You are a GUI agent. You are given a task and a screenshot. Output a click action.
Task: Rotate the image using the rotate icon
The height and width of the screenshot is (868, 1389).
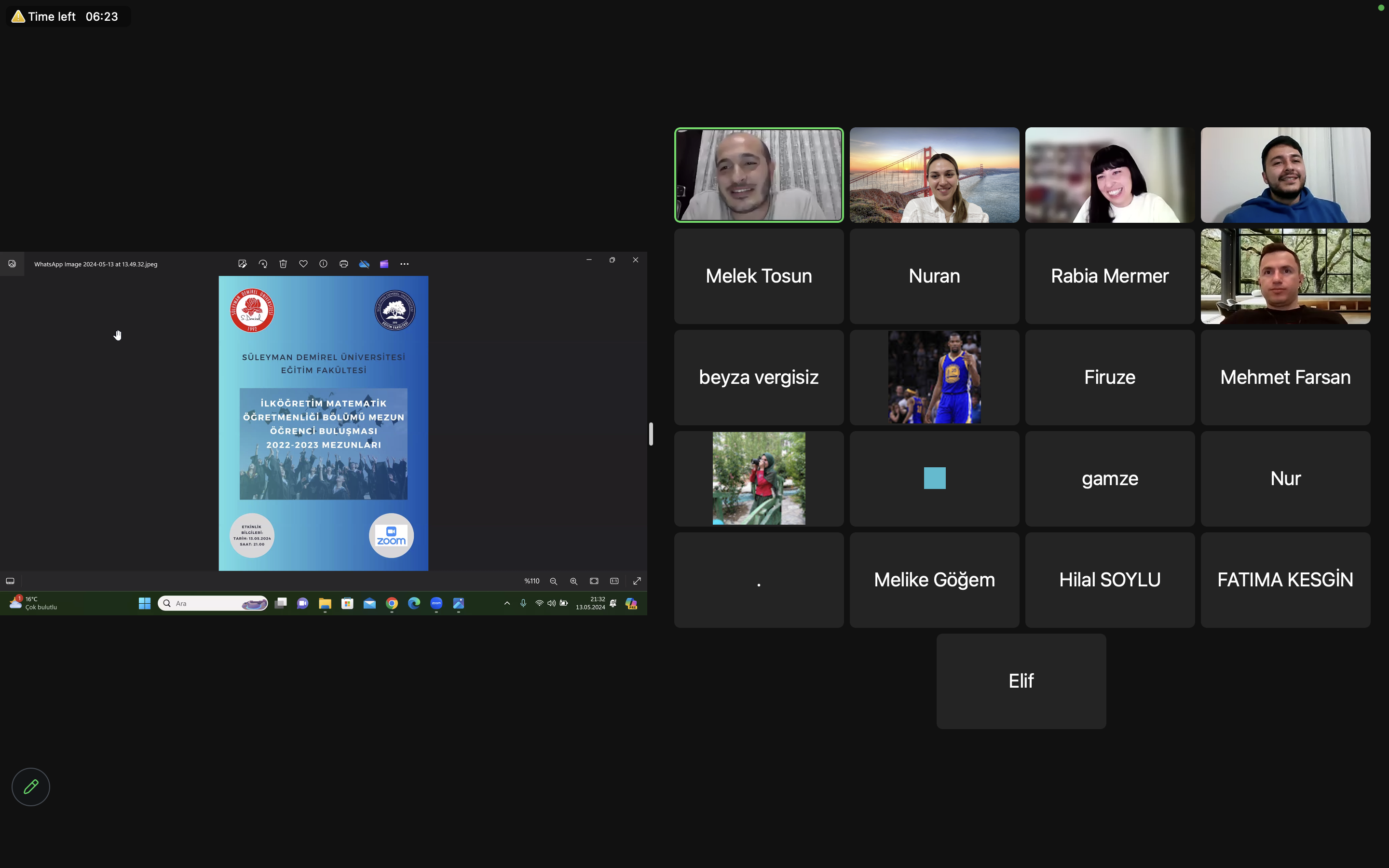pos(263,264)
